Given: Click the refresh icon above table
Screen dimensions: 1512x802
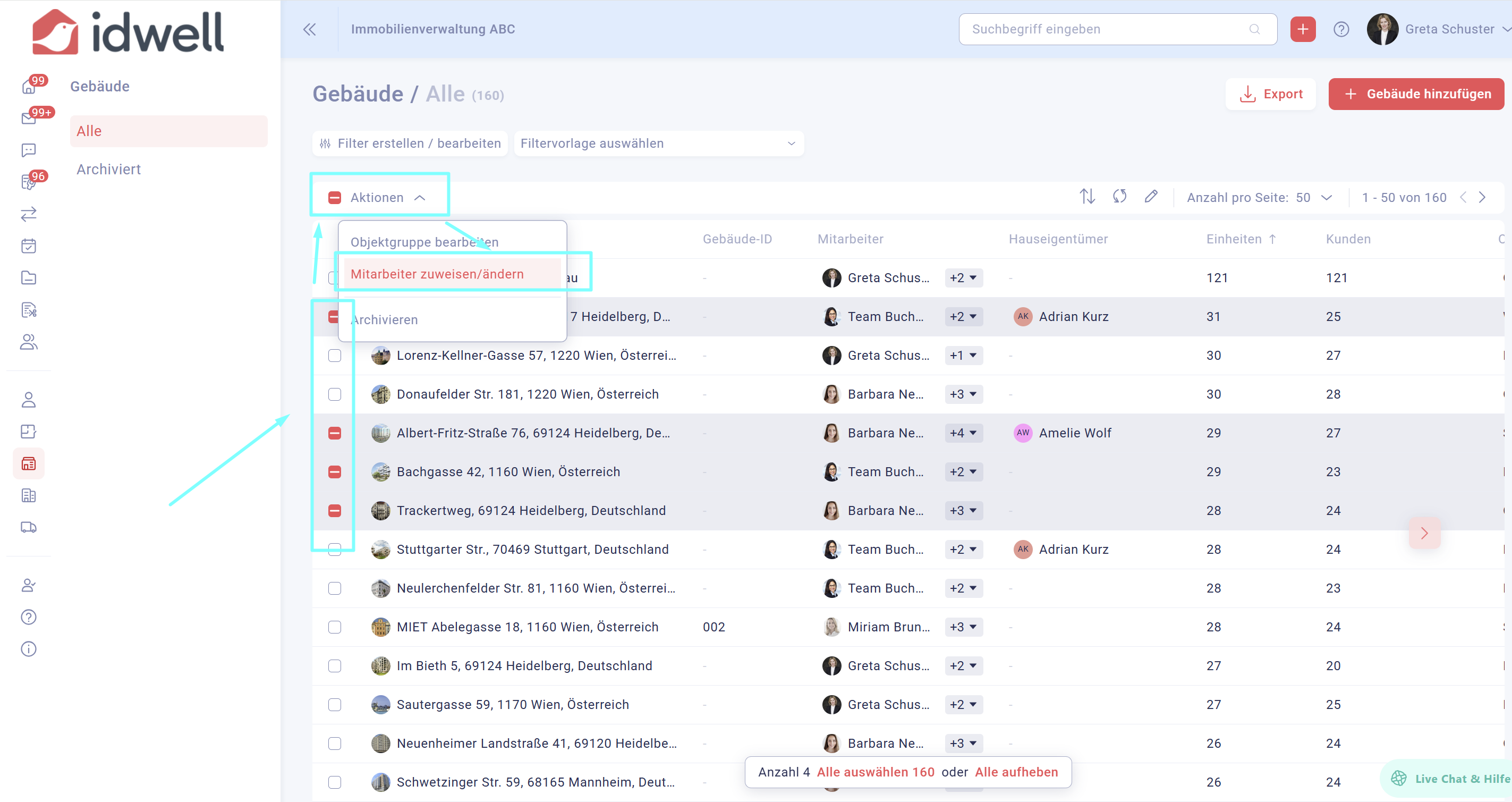Looking at the screenshot, I should (1119, 197).
